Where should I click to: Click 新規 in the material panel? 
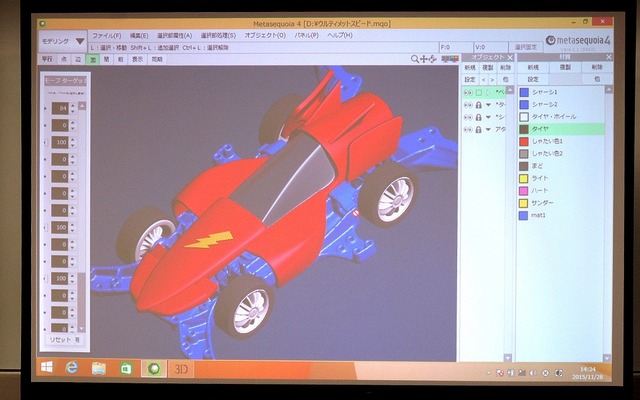(533, 67)
